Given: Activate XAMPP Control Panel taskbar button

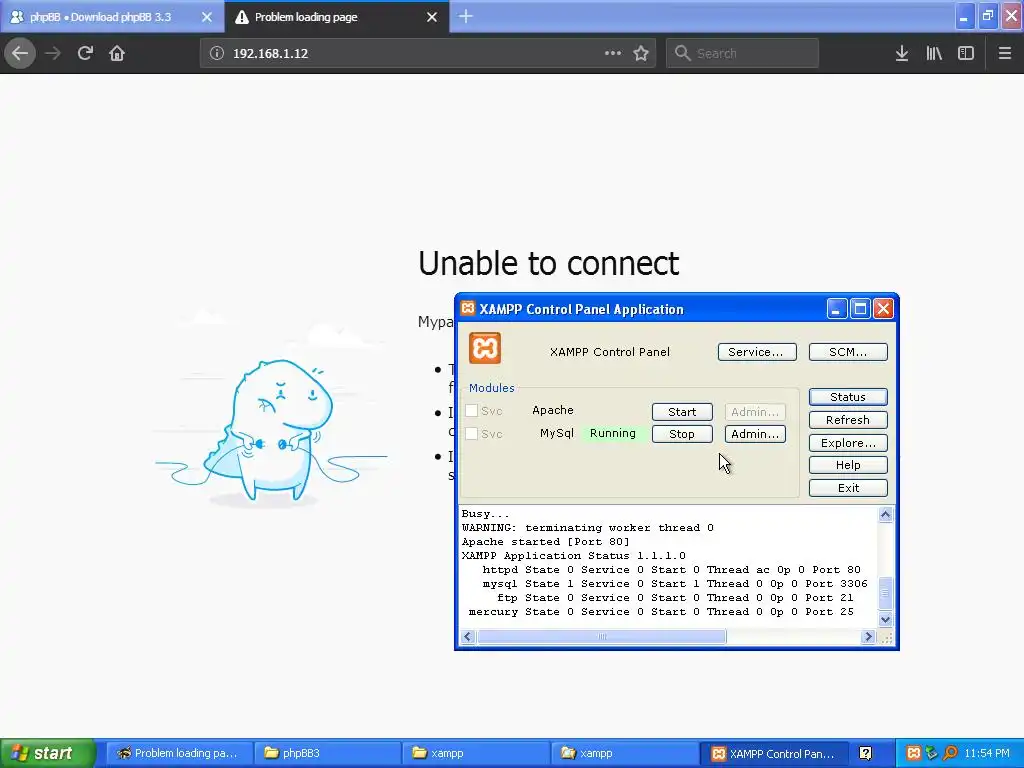Looking at the screenshot, I should pyautogui.click(x=775, y=754).
